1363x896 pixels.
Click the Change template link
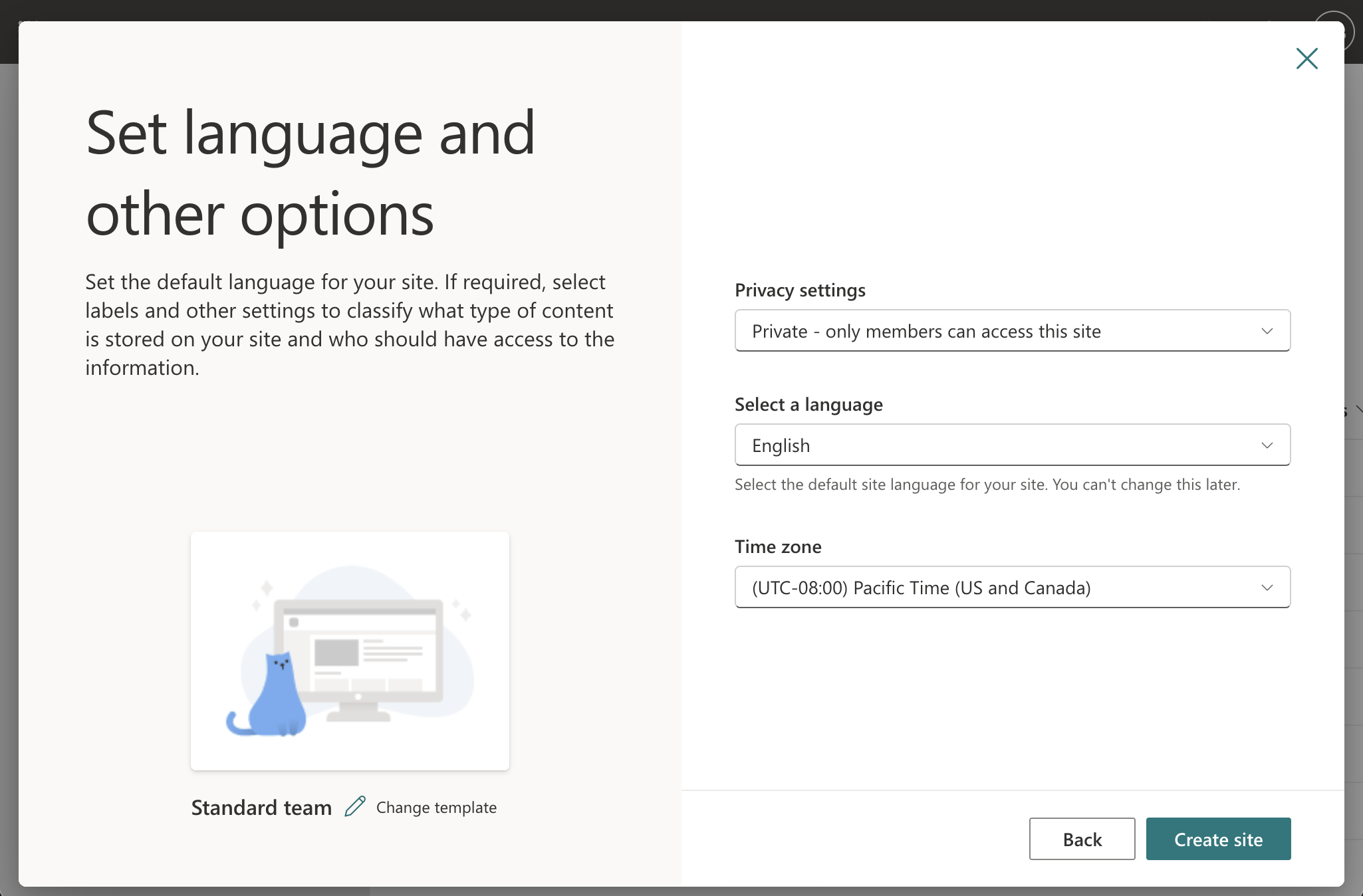click(436, 807)
